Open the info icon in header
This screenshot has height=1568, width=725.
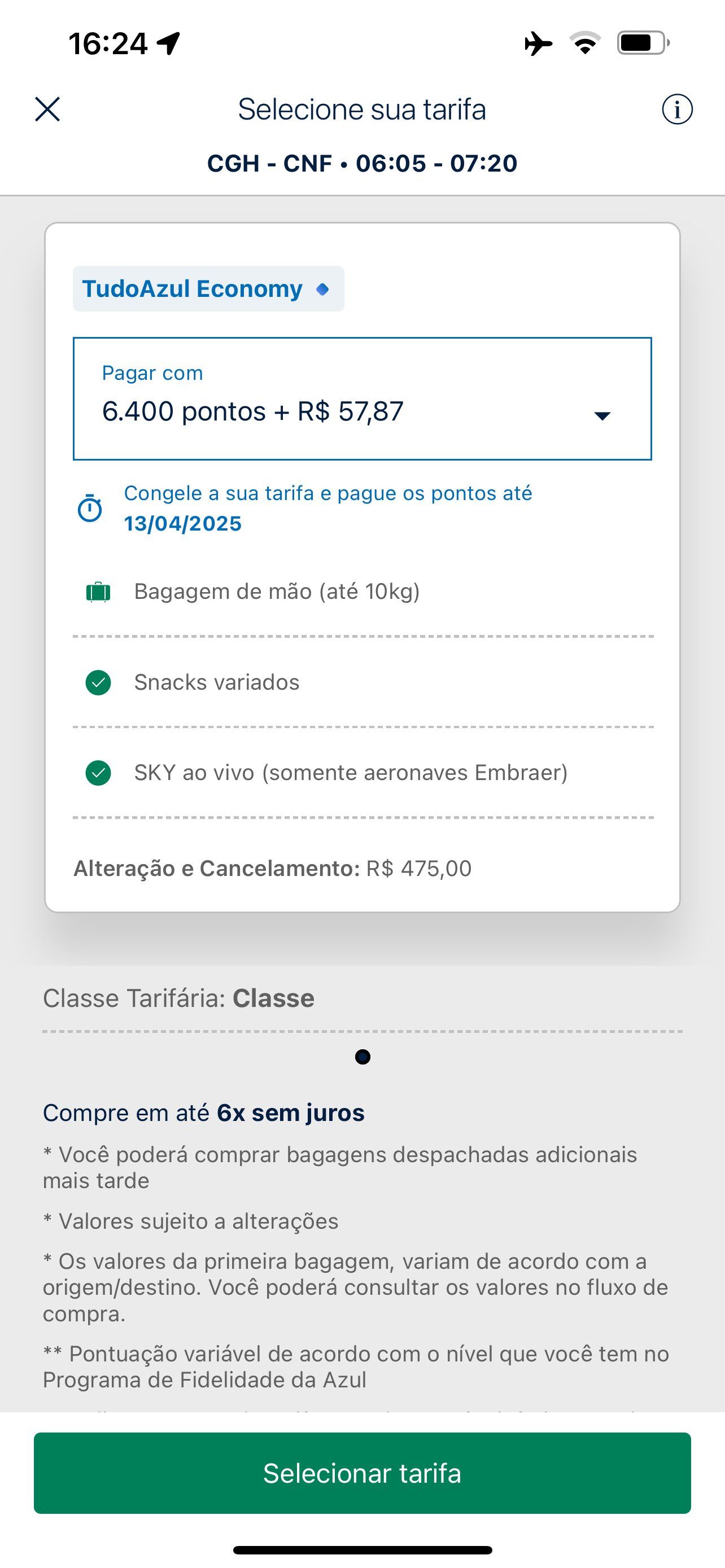pyautogui.click(x=677, y=110)
